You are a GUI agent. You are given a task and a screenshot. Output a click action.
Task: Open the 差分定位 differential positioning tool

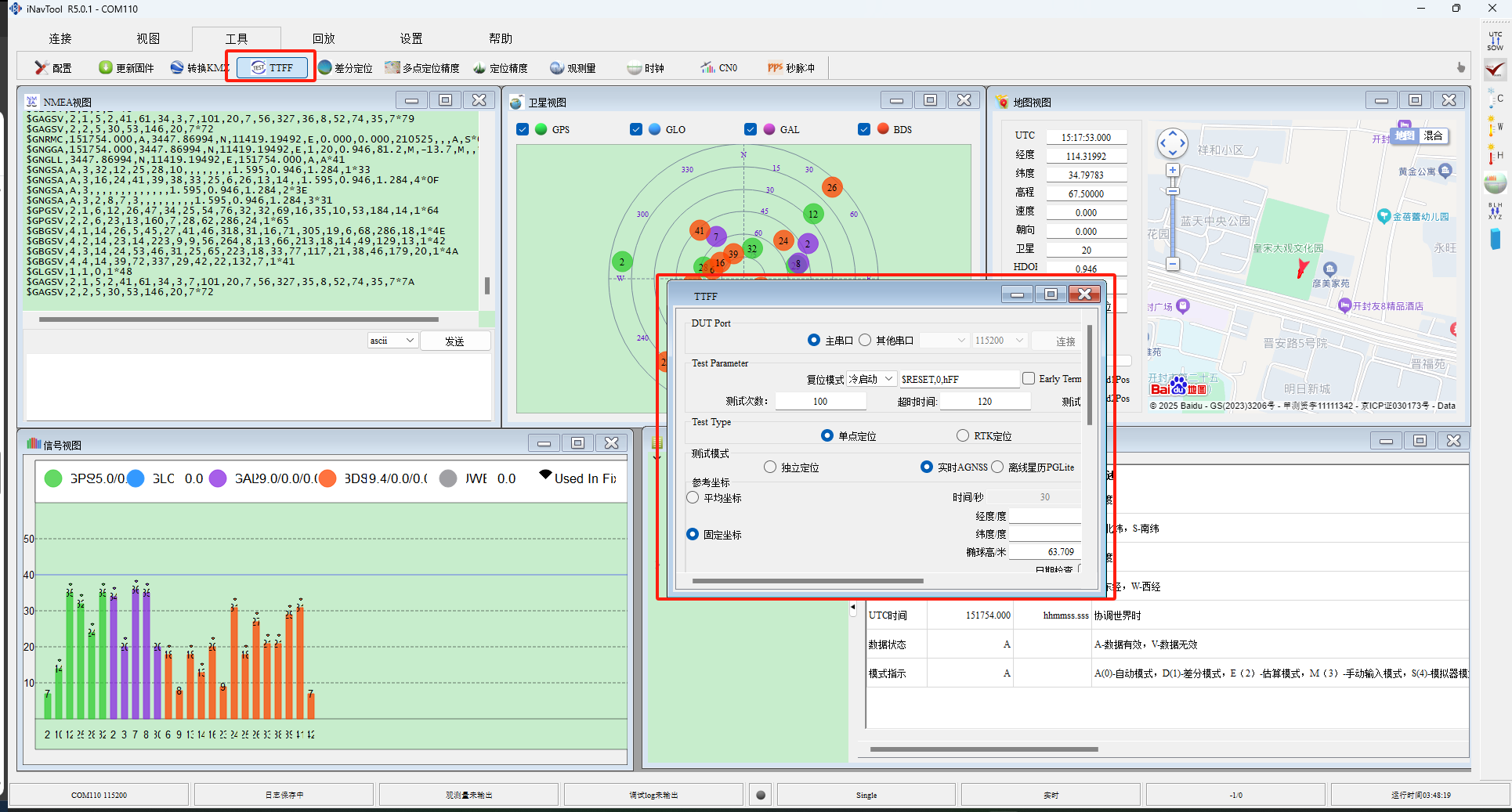[x=345, y=68]
